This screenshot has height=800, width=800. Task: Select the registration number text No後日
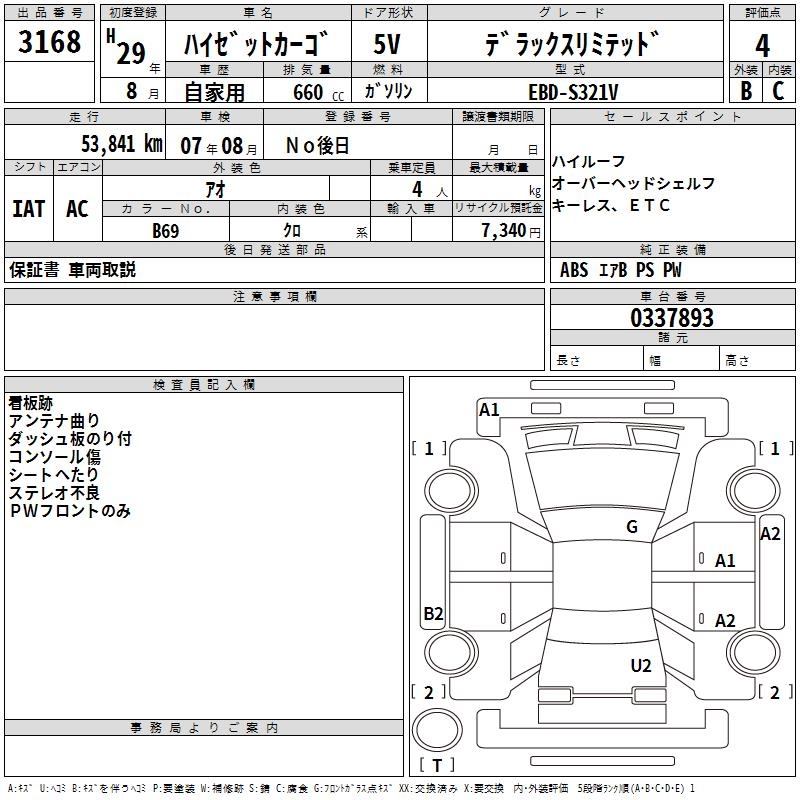click(317, 146)
